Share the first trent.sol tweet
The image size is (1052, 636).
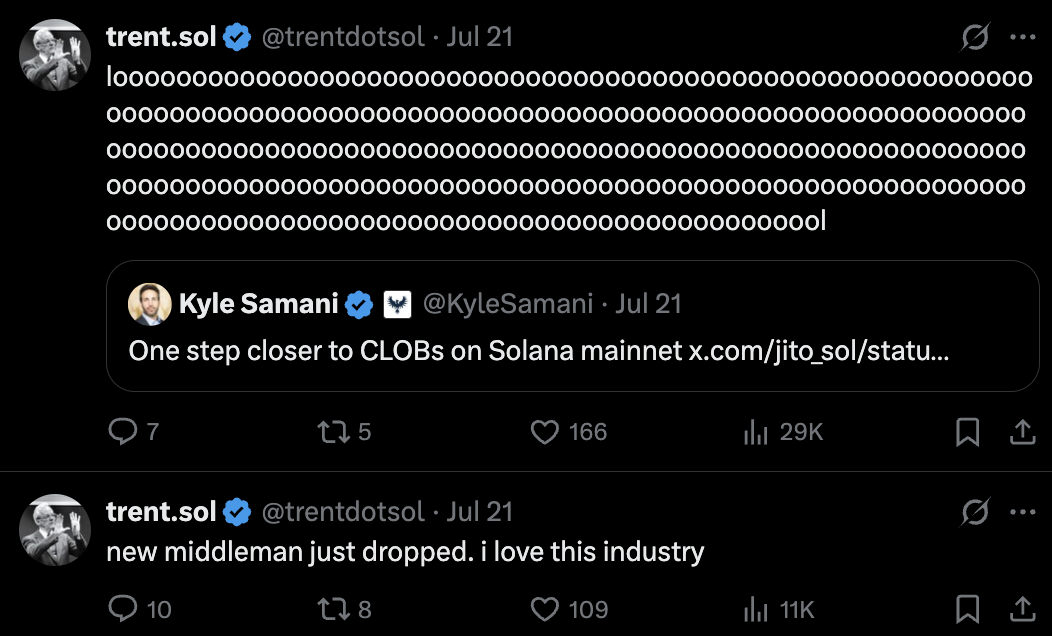1022,432
